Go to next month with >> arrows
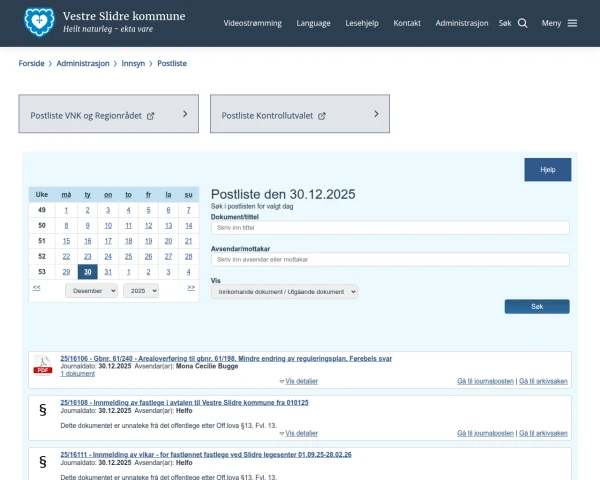This screenshot has height=480, width=600. tap(191, 288)
